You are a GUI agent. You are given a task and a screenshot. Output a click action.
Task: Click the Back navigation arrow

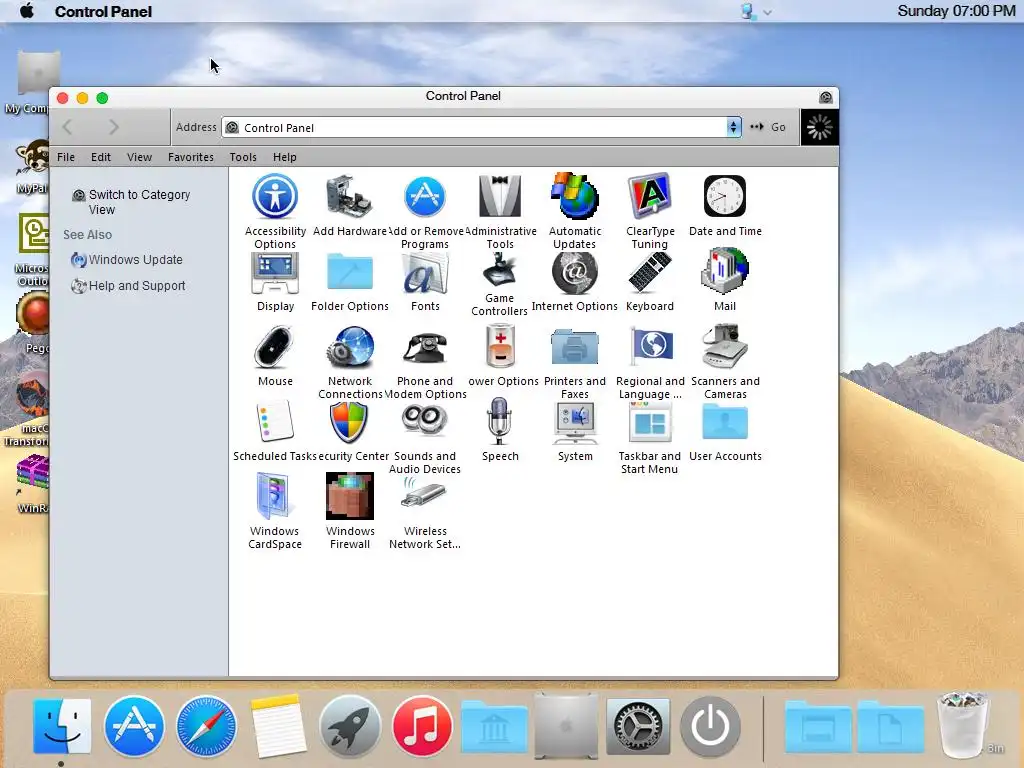68,127
